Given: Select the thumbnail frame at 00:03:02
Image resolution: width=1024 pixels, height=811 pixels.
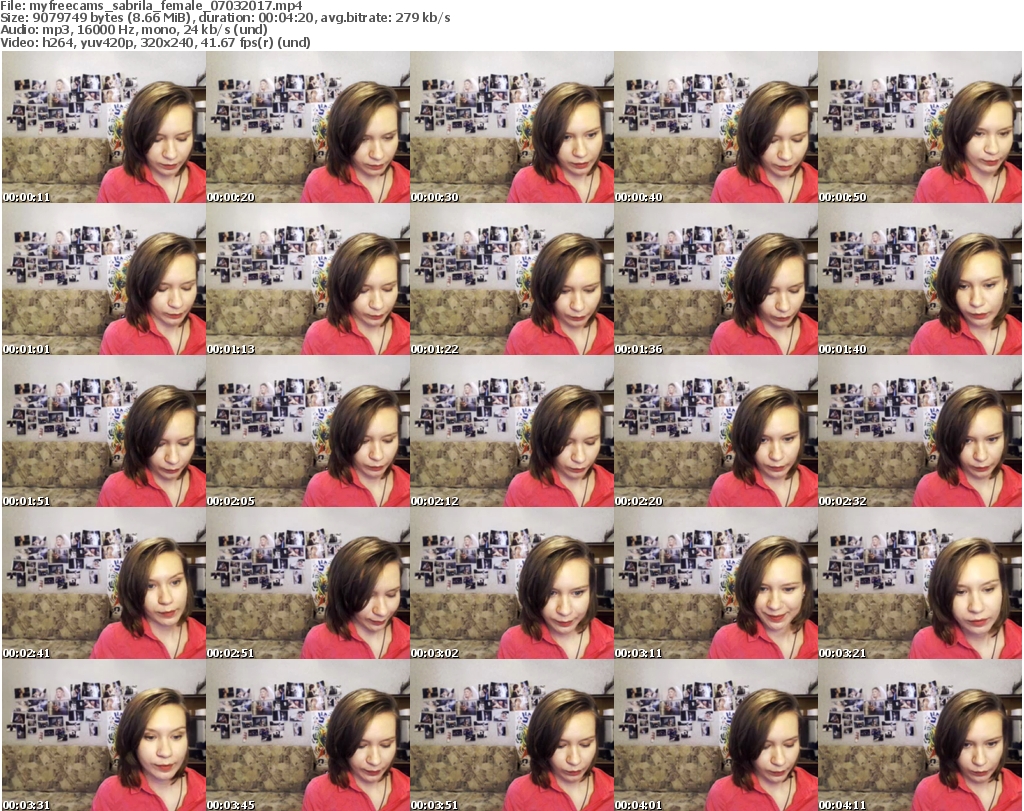Looking at the screenshot, I should pyautogui.click(x=512, y=583).
